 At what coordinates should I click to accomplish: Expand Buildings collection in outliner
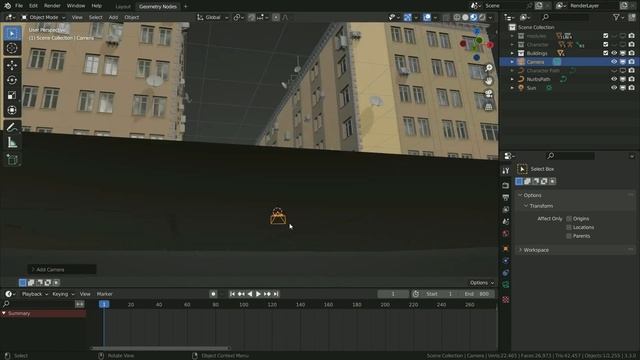pyautogui.click(x=512, y=53)
